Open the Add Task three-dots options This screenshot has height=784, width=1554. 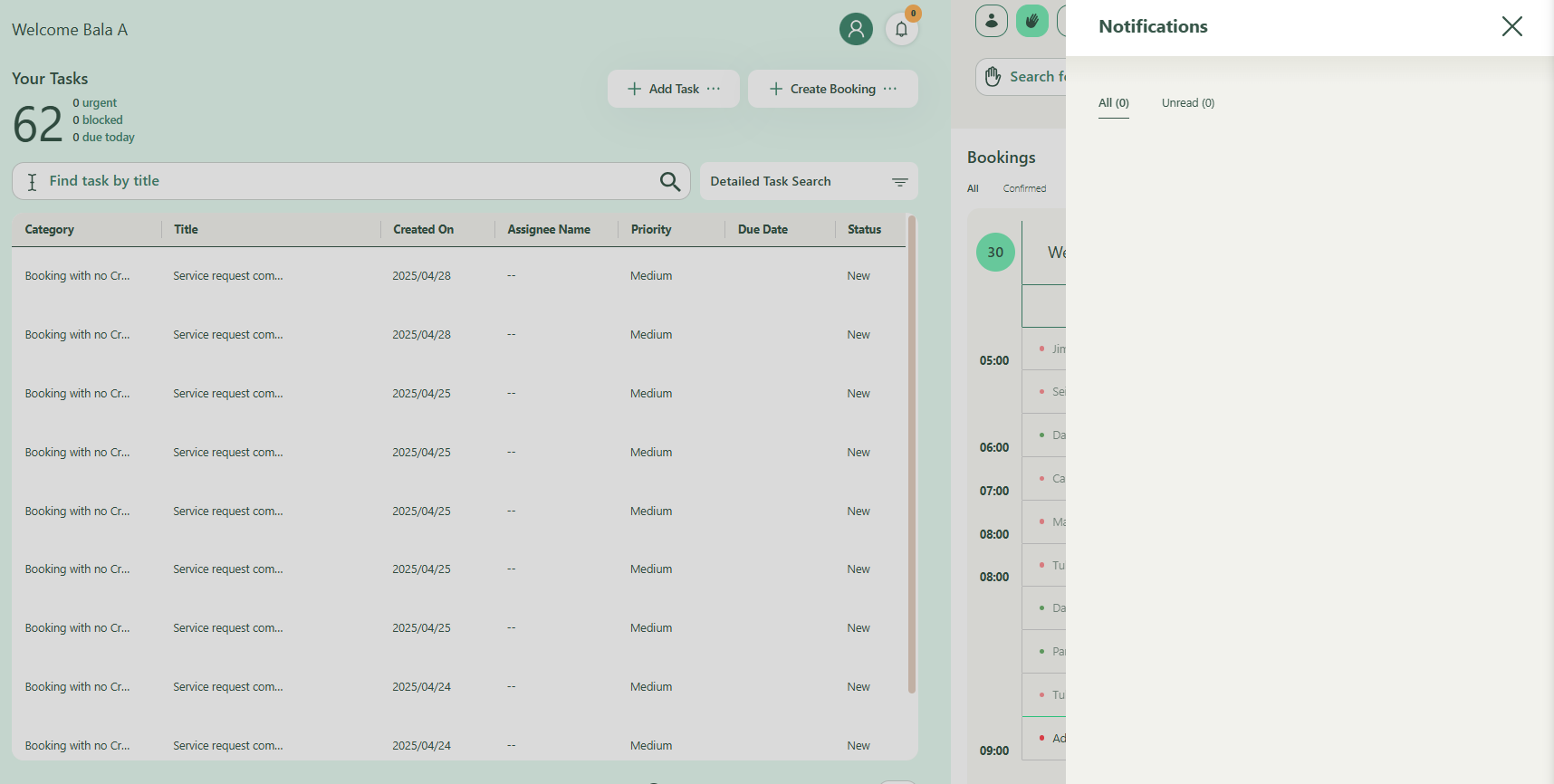[714, 89]
